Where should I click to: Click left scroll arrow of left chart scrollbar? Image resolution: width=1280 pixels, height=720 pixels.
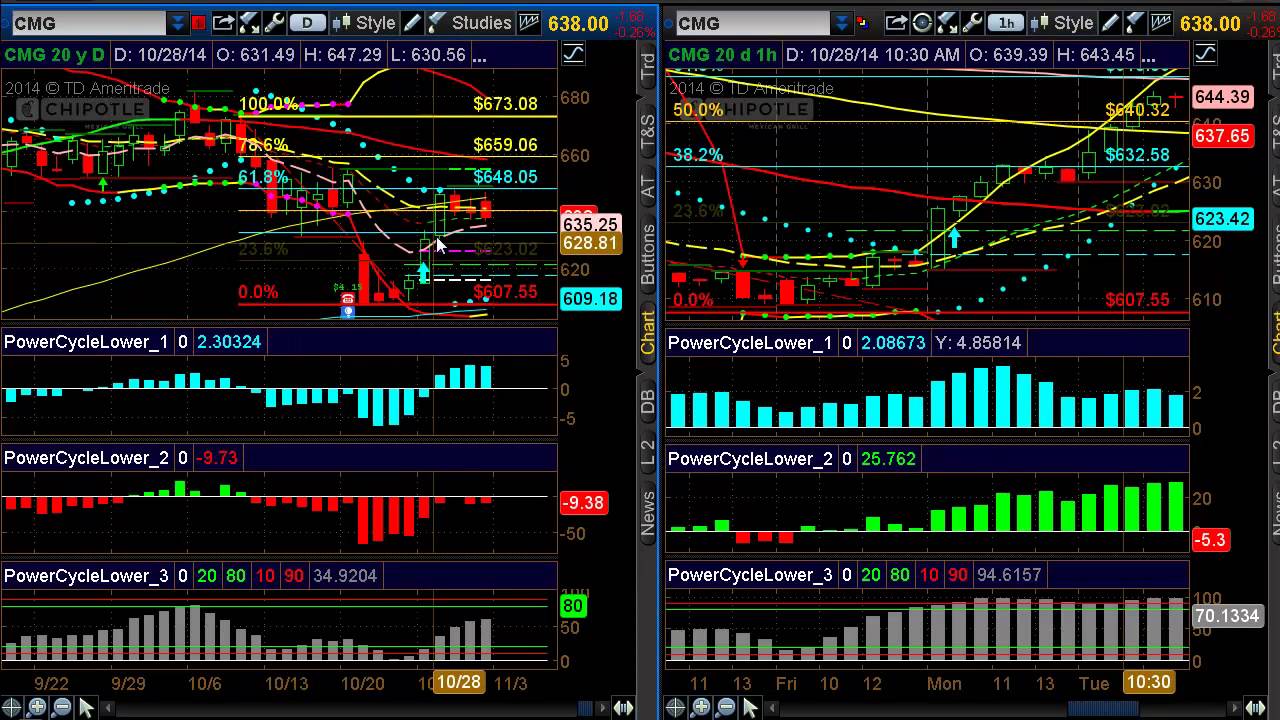[107, 708]
